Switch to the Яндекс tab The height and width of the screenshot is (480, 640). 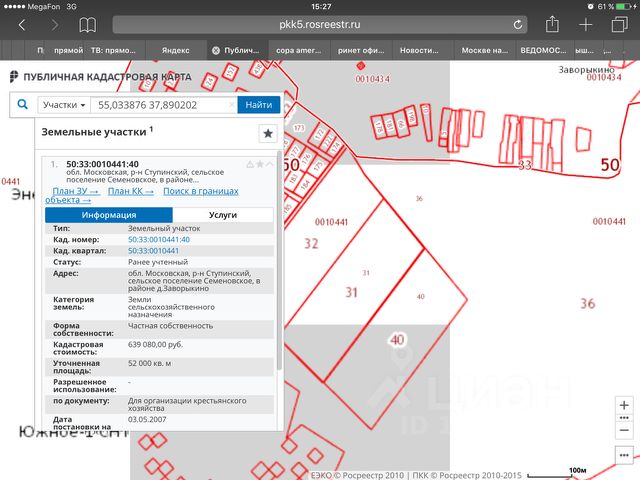pos(176,51)
